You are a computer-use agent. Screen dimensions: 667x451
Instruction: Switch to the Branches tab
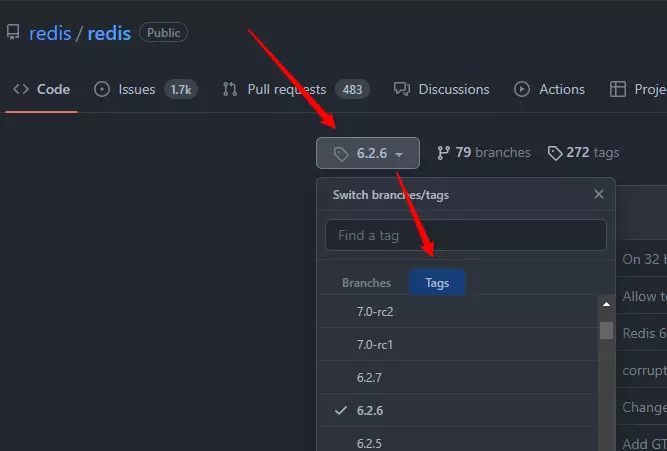(366, 283)
